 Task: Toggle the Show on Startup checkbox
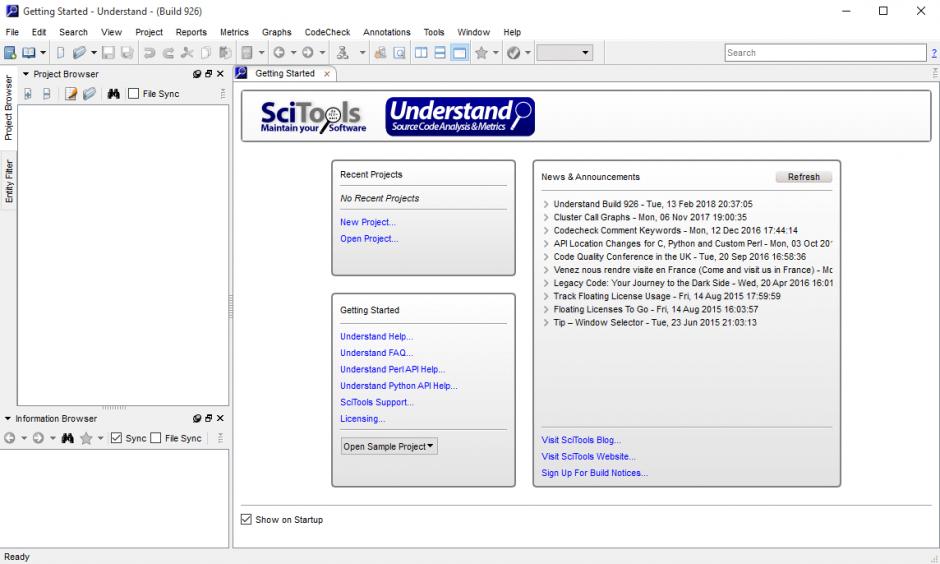[x=247, y=520]
